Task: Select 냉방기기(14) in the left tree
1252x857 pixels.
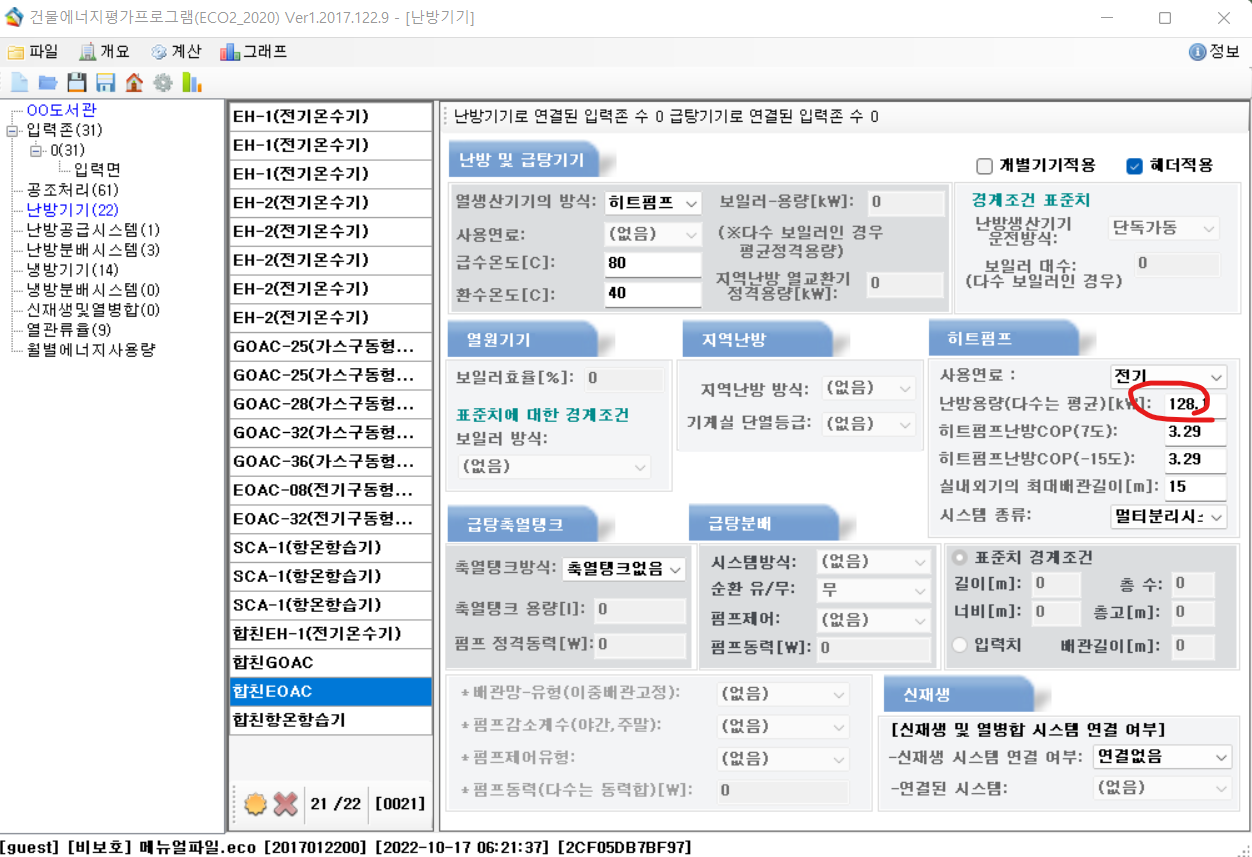Action: tap(72, 270)
